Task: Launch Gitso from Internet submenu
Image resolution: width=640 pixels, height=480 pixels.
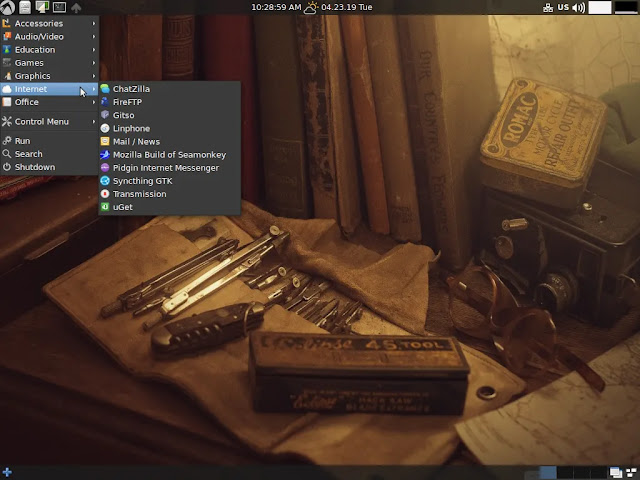Action: coord(169,115)
